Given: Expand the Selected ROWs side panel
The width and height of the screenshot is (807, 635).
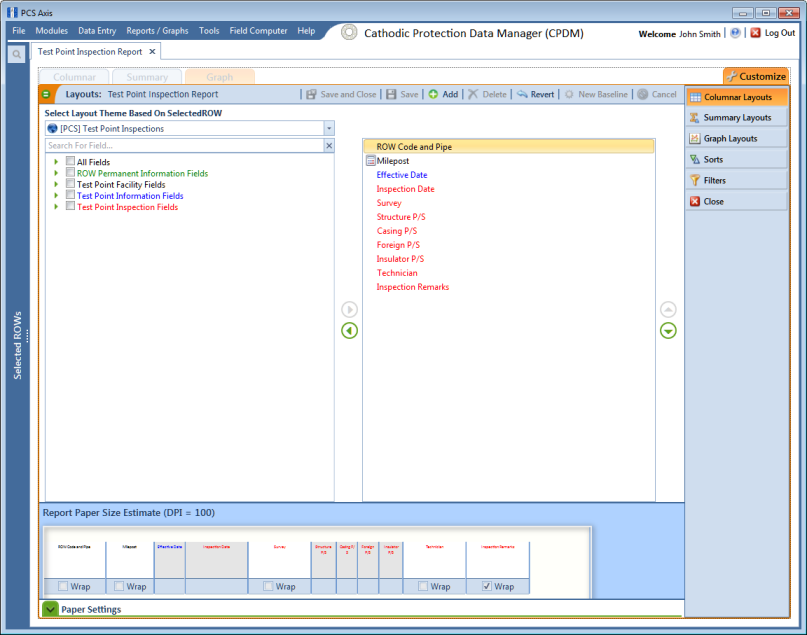Looking at the screenshot, I should click(18, 345).
